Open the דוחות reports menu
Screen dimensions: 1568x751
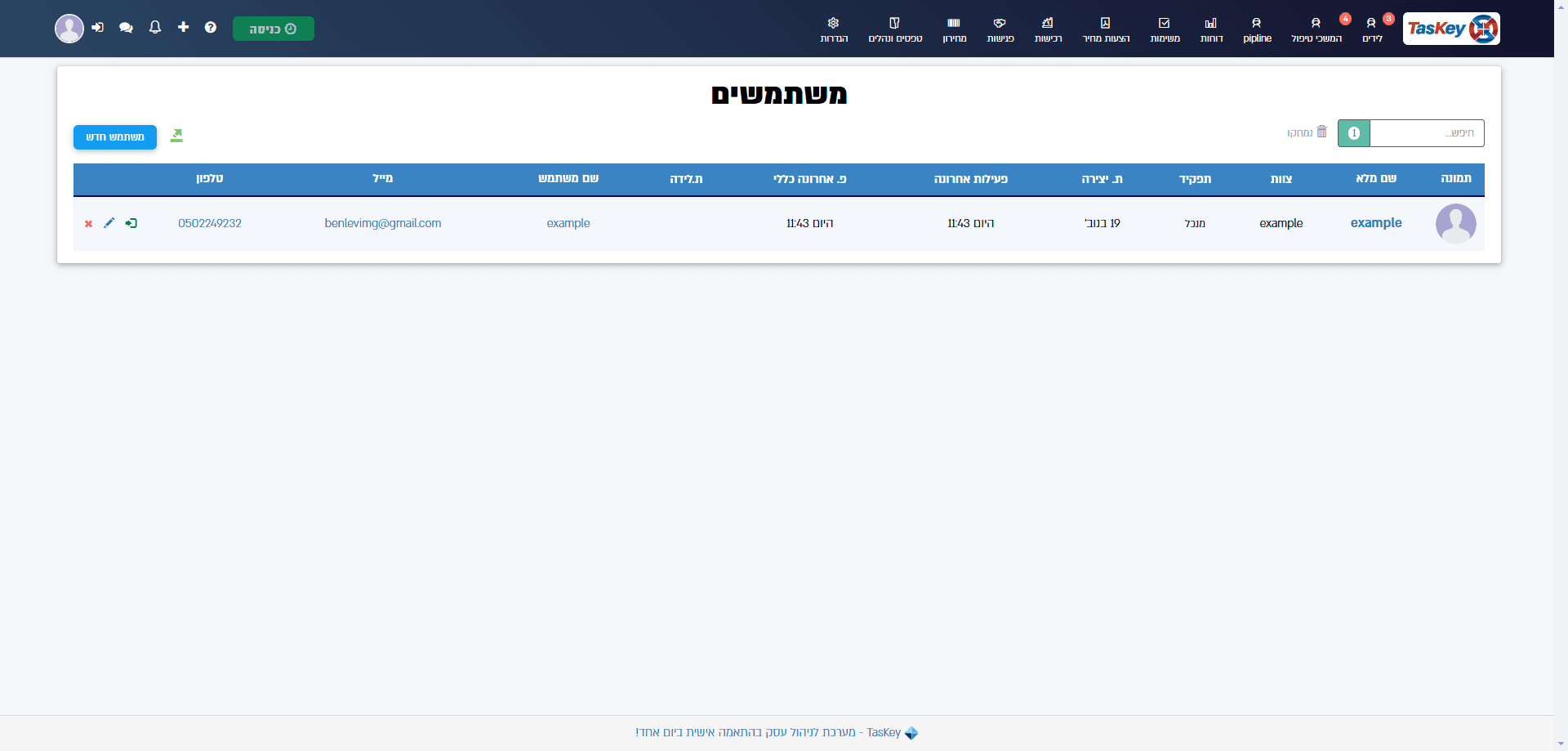point(1211,29)
